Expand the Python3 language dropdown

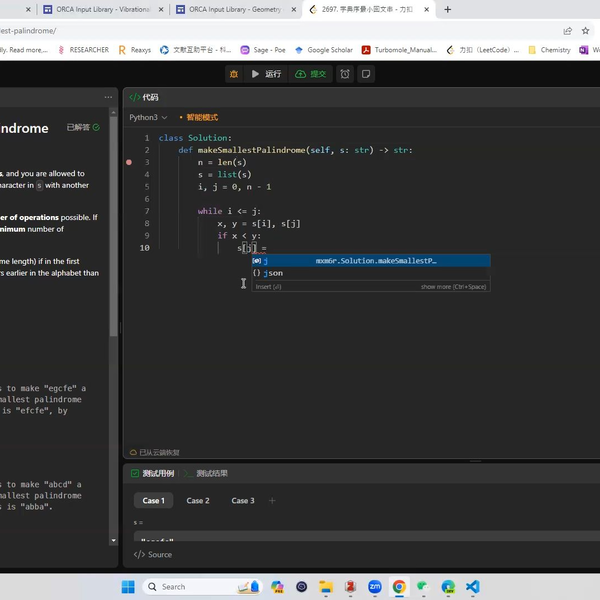[148, 118]
